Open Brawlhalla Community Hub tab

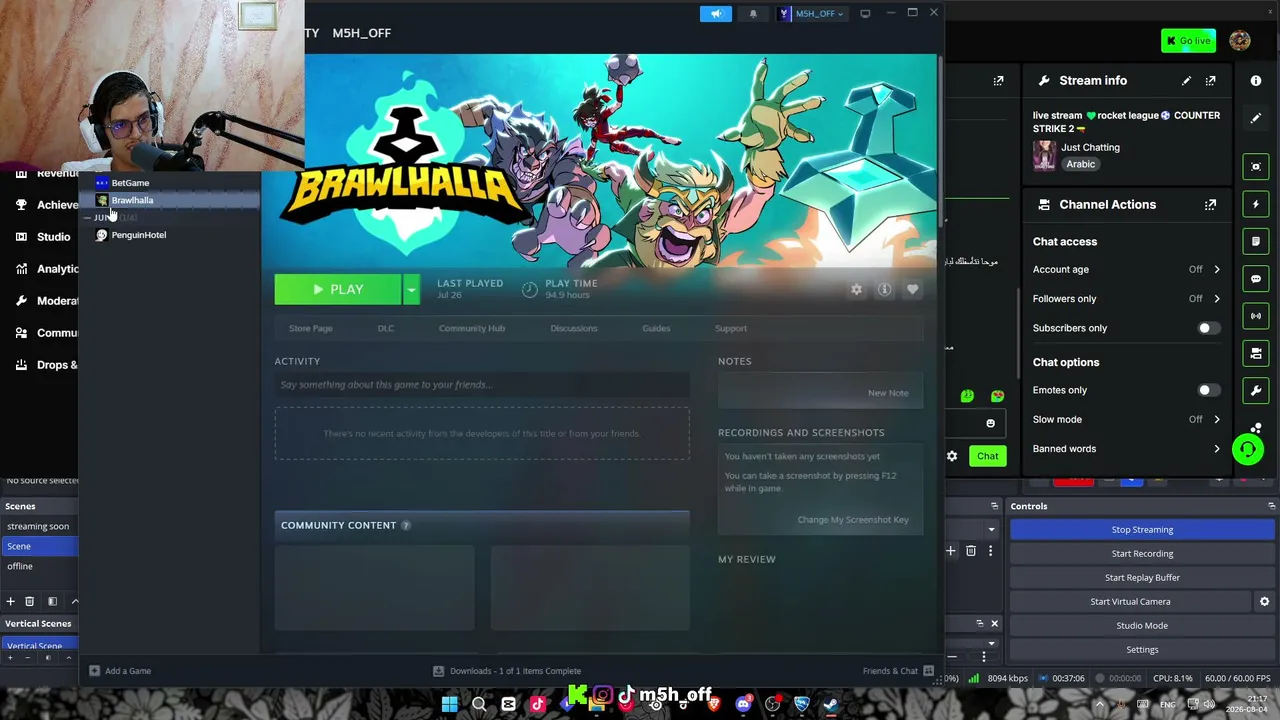472,328
